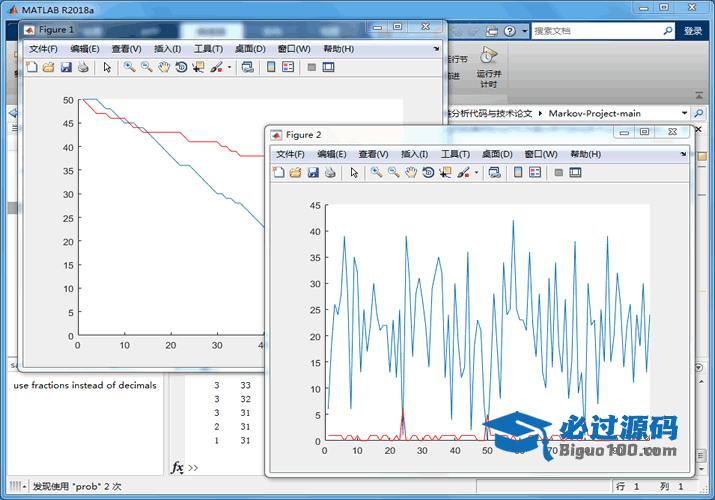The height and width of the screenshot is (500, 715).
Task: Open Brush color dropdown arrow in Figure 1
Action: [x=229, y=67]
